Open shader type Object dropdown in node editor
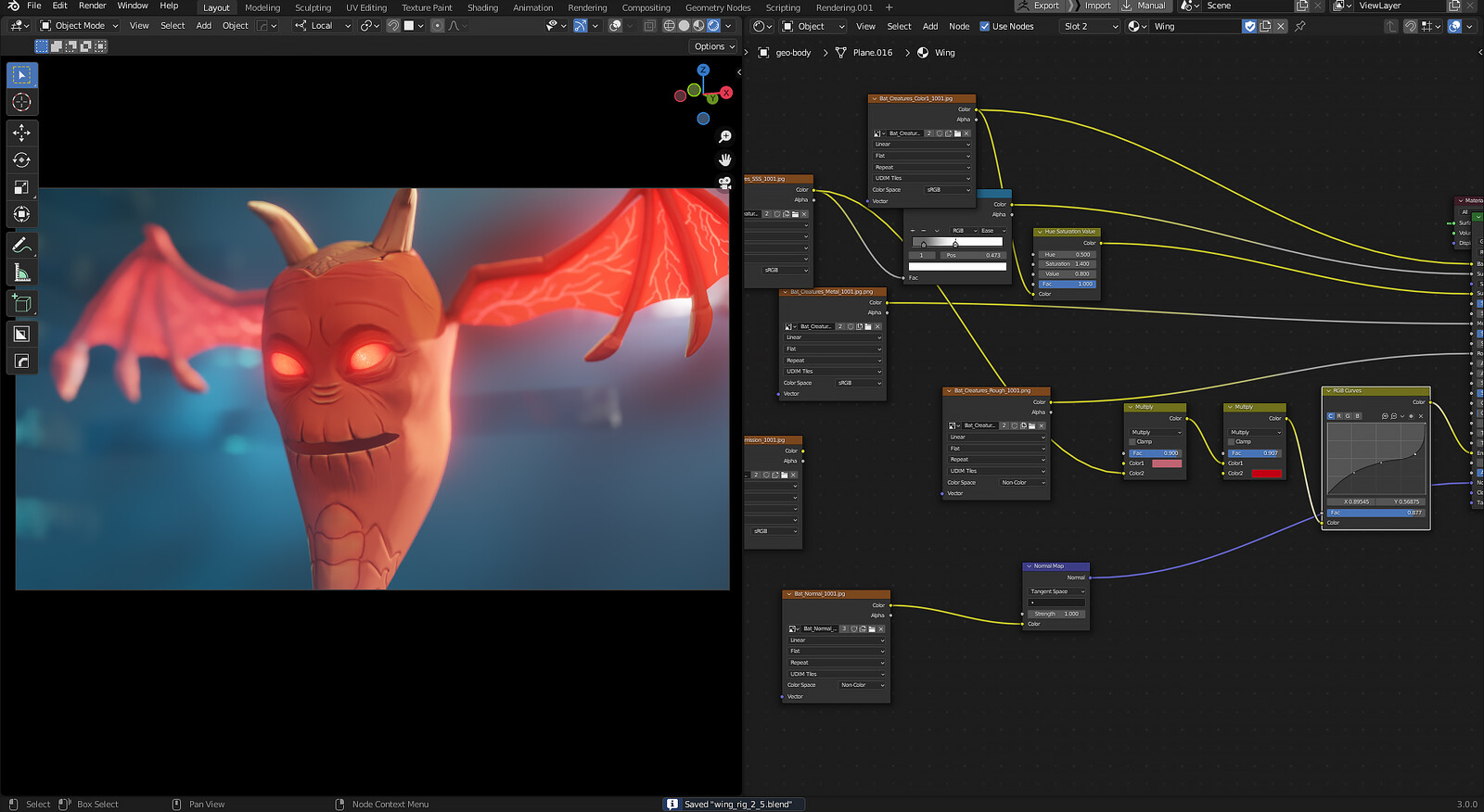The width and height of the screenshot is (1484, 812). (812, 26)
